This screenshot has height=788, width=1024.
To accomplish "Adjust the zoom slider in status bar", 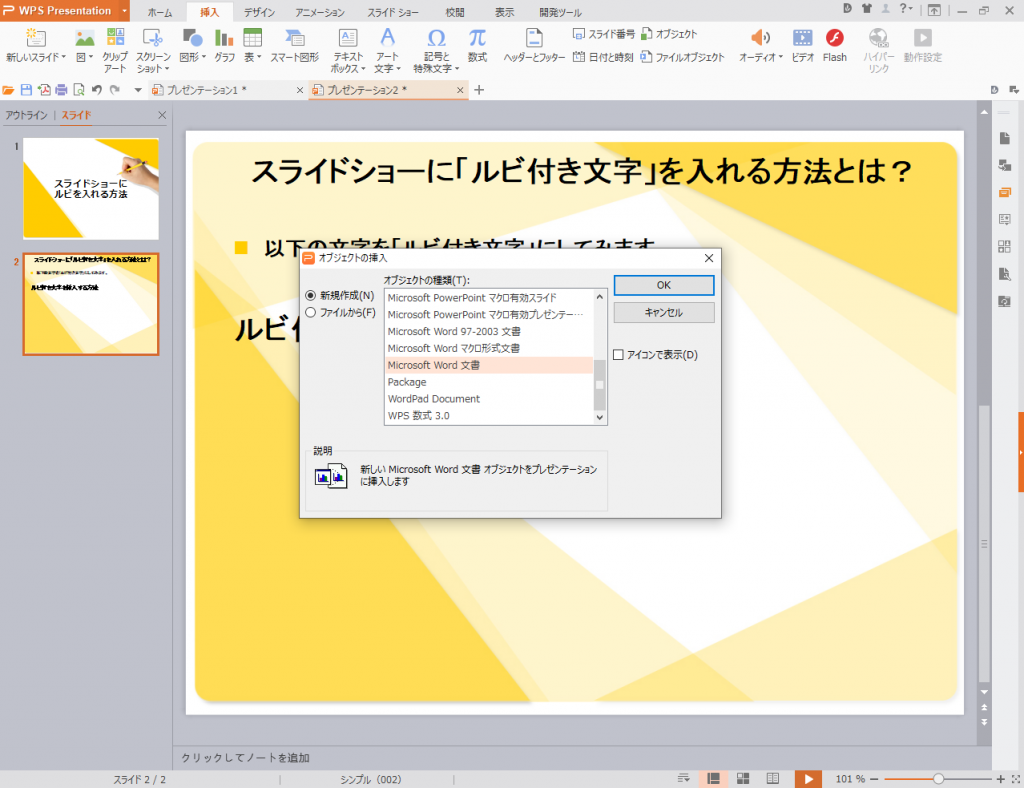I will point(938,778).
